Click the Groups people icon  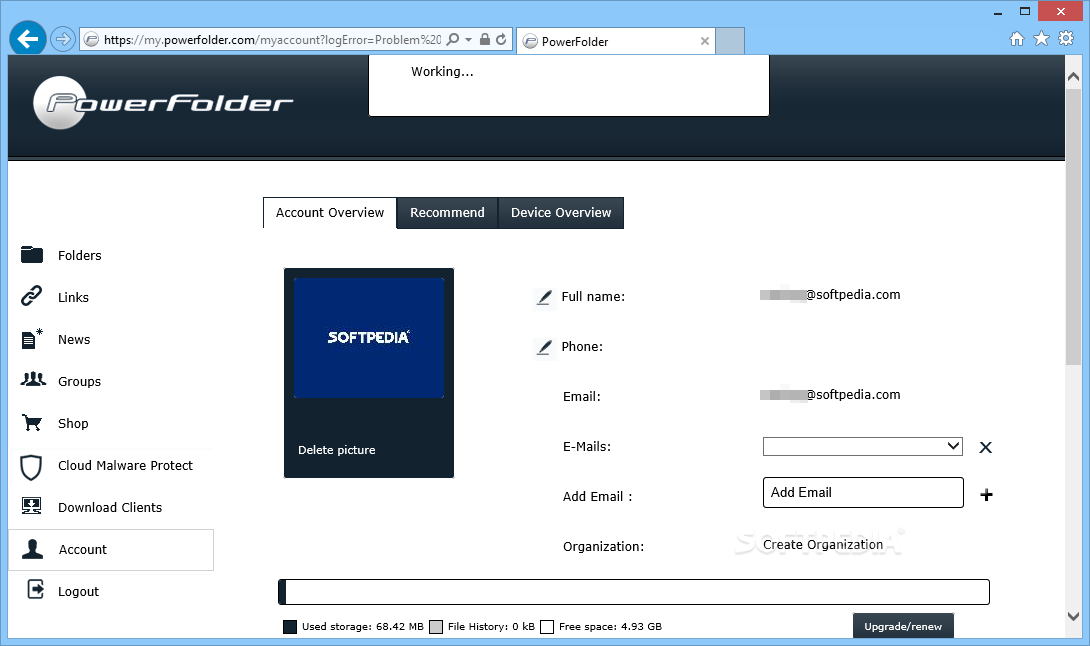pos(33,380)
